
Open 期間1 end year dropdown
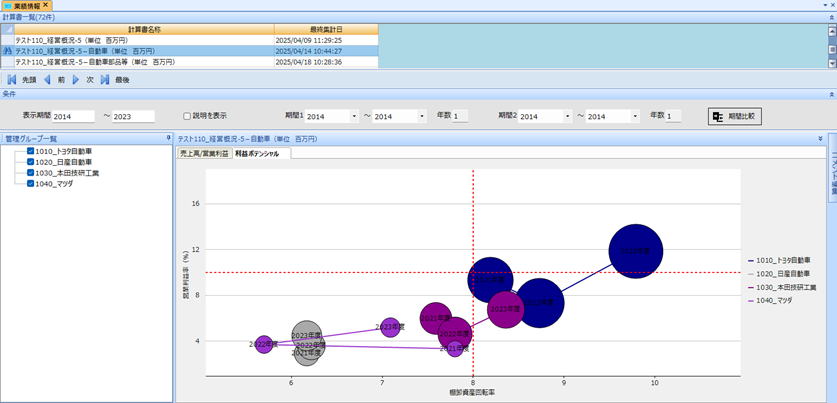tap(422, 116)
